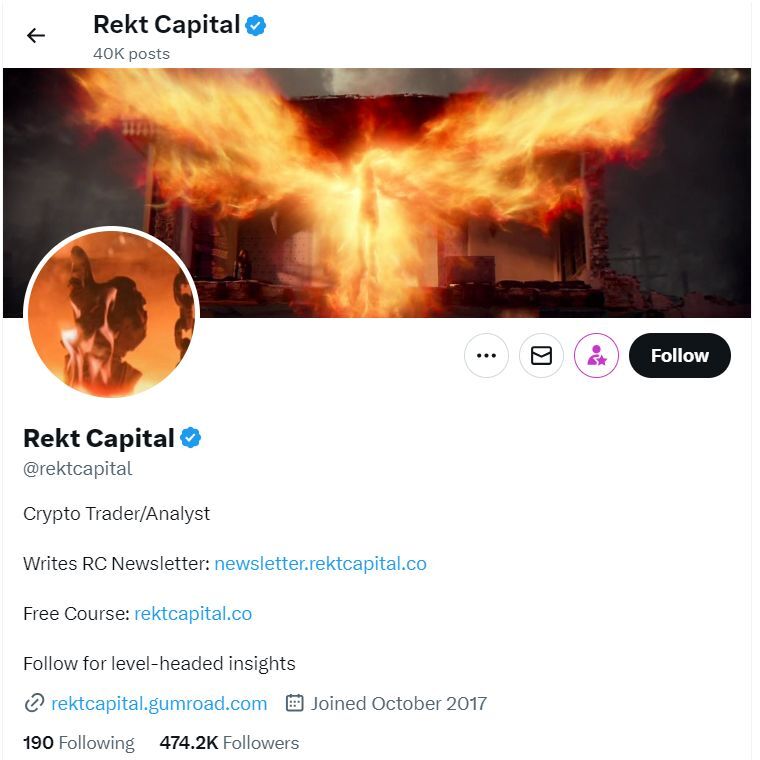
Task: Click the verified badge in the top header
Action: pos(256,26)
